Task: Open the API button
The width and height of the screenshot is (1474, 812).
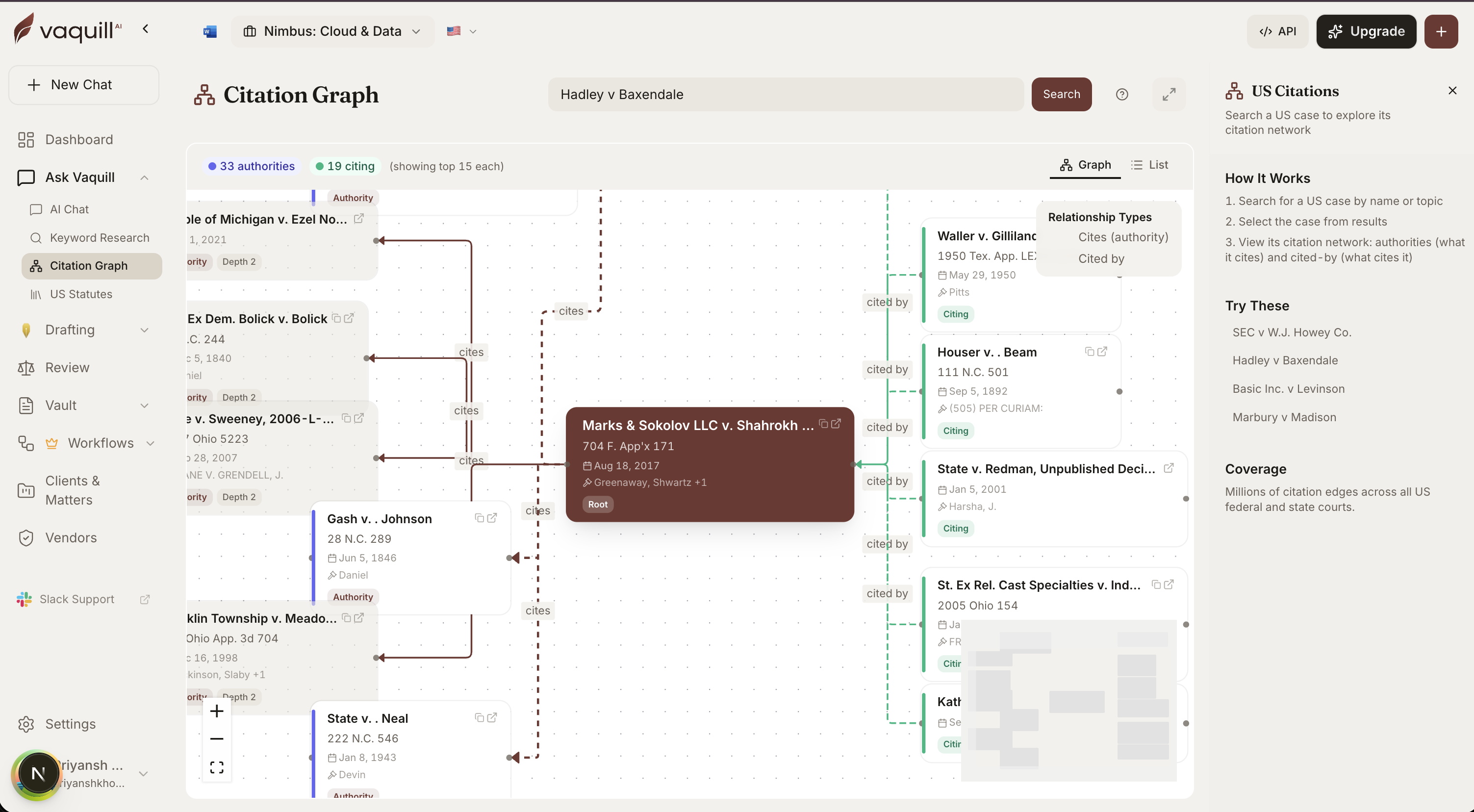Action: tap(1277, 31)
